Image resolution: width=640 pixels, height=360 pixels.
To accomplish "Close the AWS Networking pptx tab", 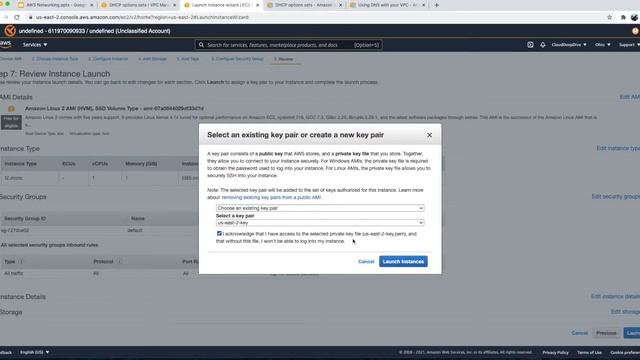I will tap(91, 5).
